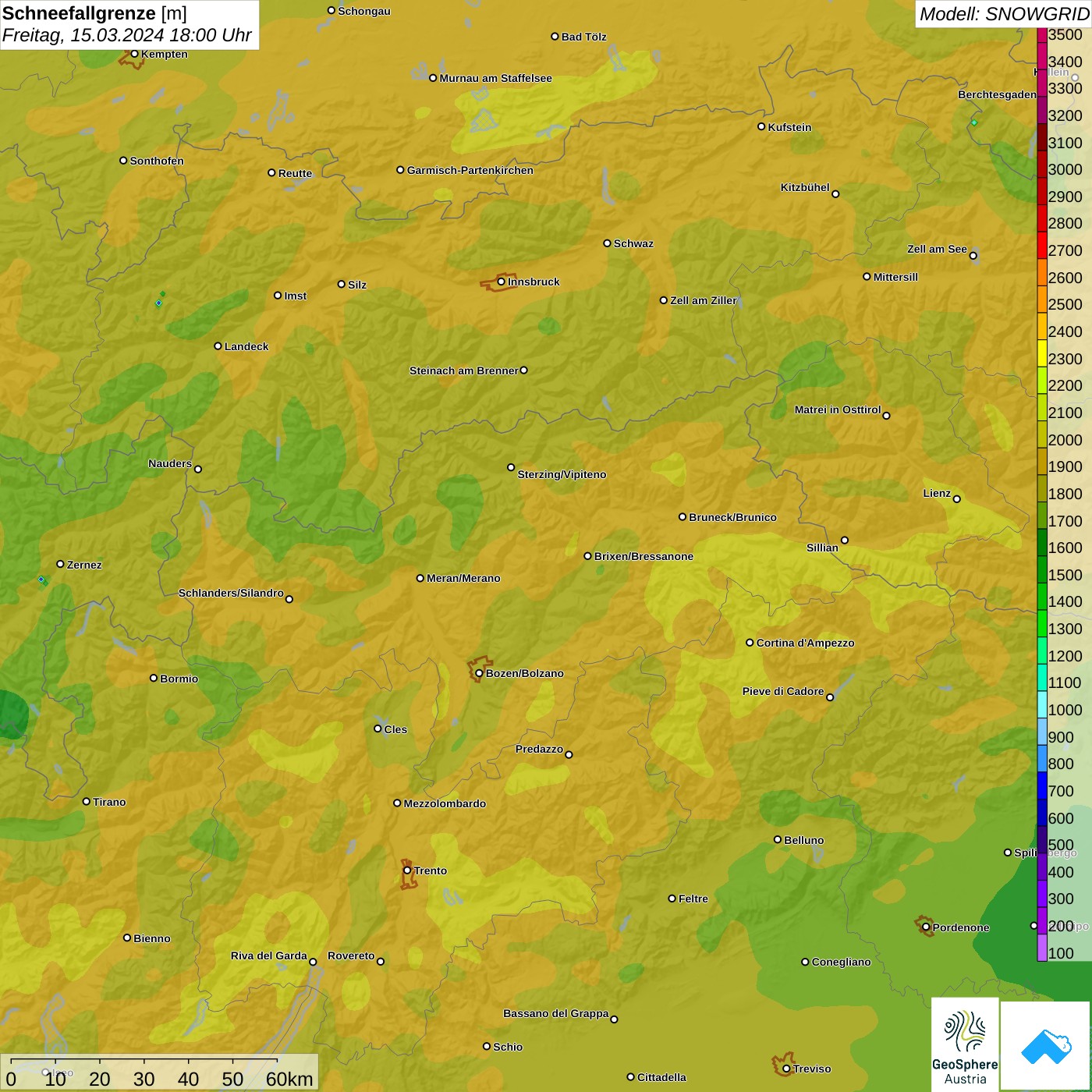Click the 'Conegliano' label
The image size is (1092, 1092).
(841, 962)
